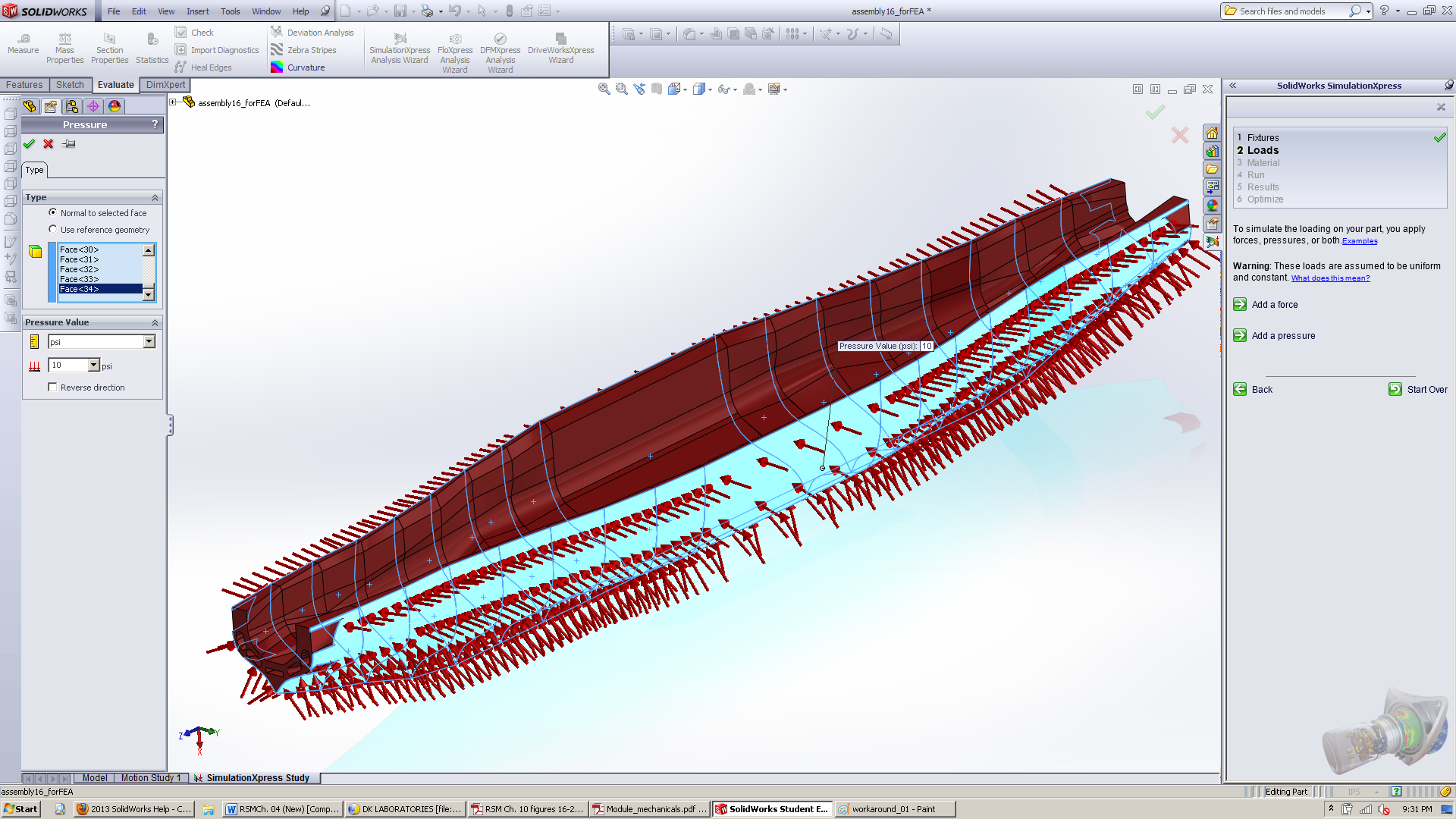
Task: Launch SimulationXpress Analysis Wizard
Action: coord(400,49)
